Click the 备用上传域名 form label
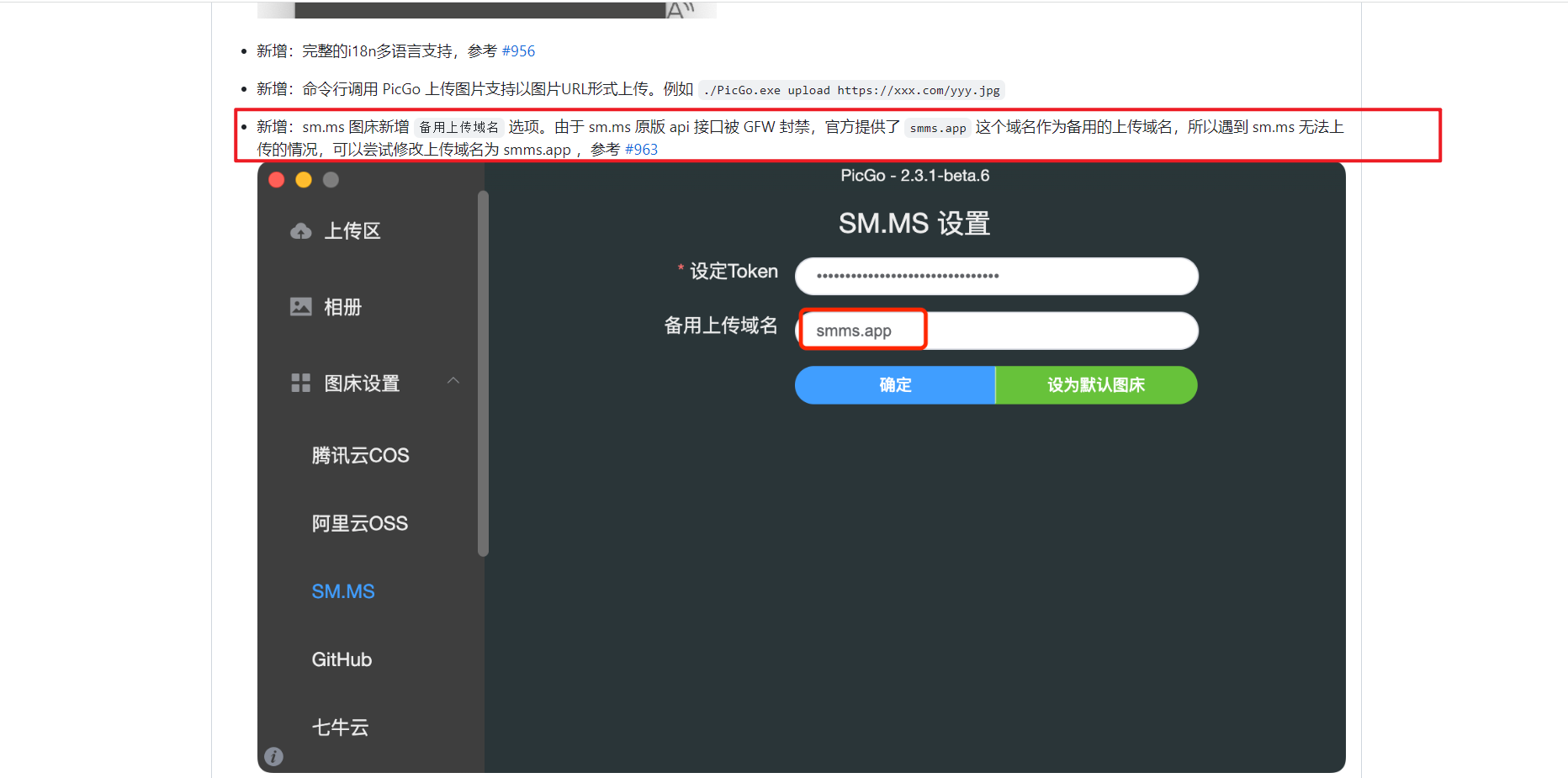 721,326
